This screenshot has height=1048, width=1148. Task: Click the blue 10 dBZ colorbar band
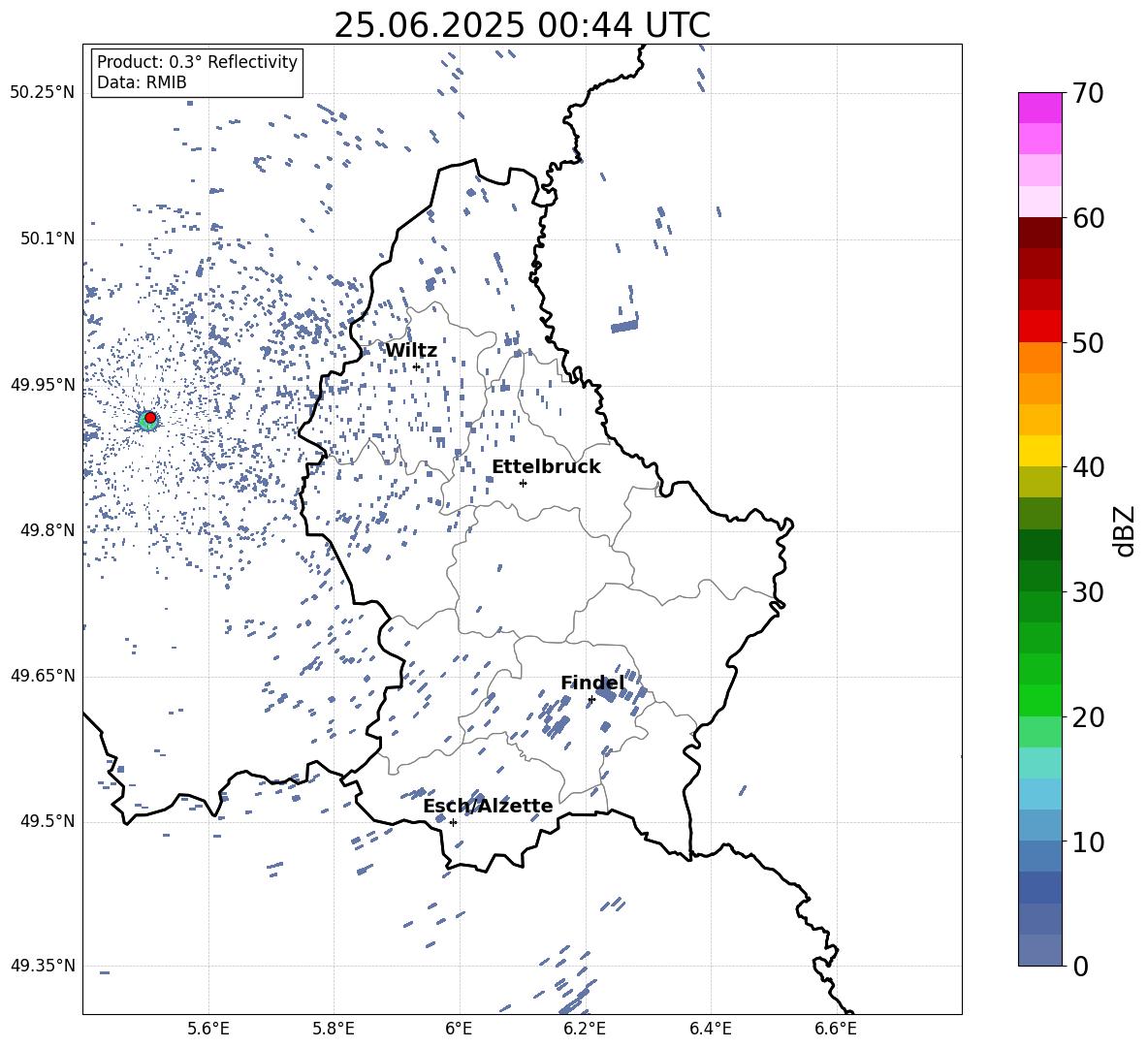point(1039,825)
